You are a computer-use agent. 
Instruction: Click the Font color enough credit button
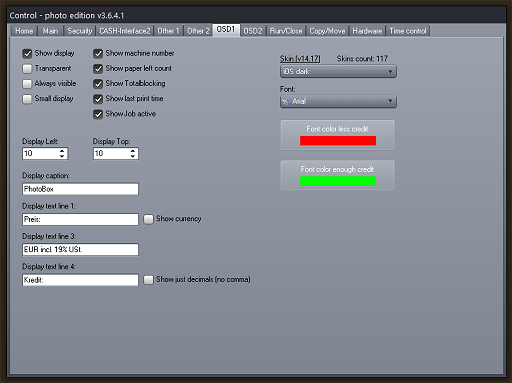tap(337, 175)
